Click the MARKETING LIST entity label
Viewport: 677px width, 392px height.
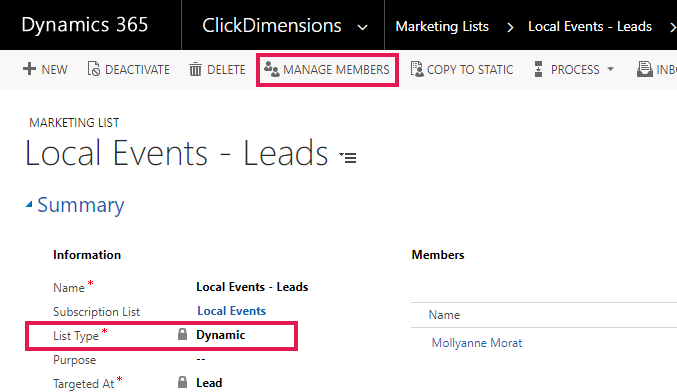(x=74, y=123)
